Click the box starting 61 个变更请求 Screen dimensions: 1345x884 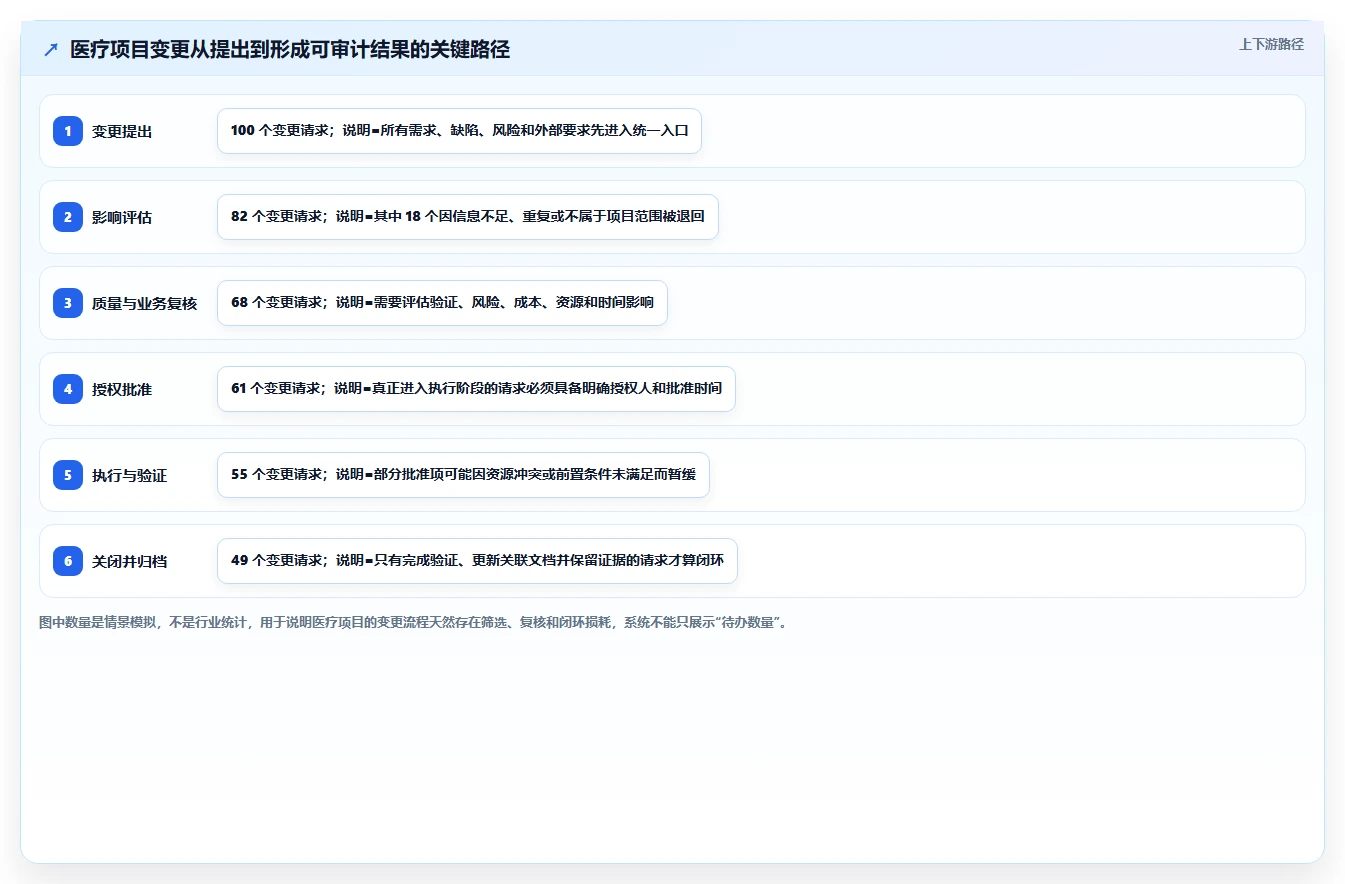point(476,389)
